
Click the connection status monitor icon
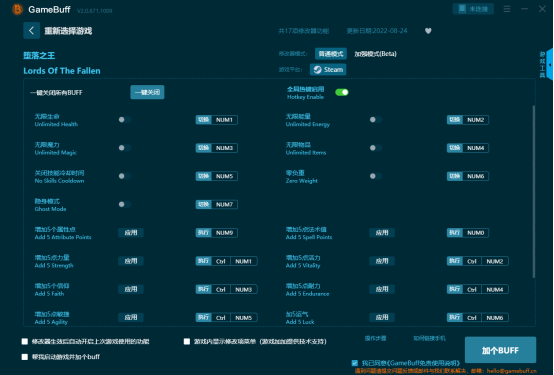(x=462, y=9)
